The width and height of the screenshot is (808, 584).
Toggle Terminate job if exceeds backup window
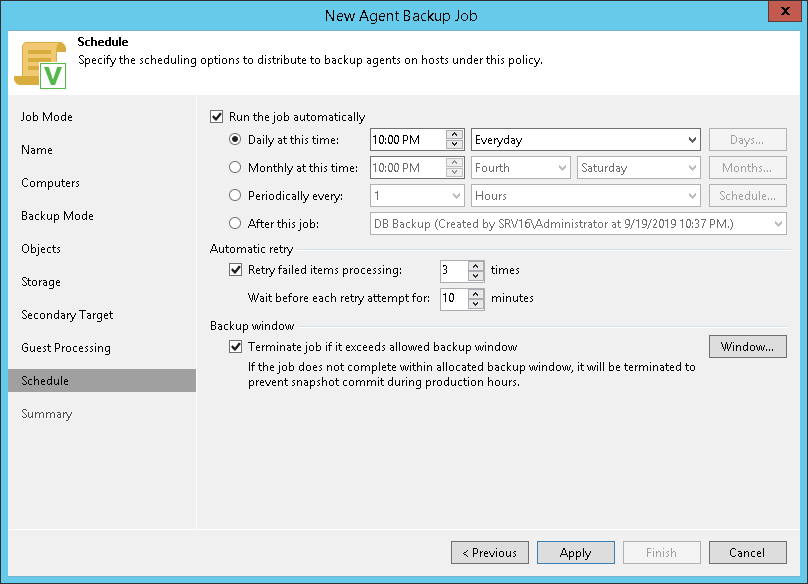point(236,347)
